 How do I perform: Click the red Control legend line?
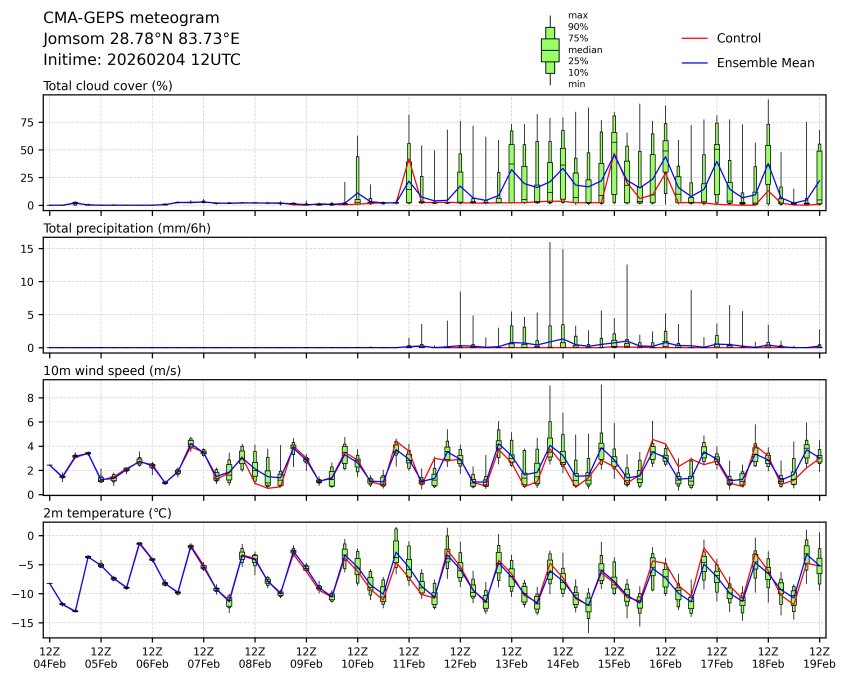click(x=694, y=38)
